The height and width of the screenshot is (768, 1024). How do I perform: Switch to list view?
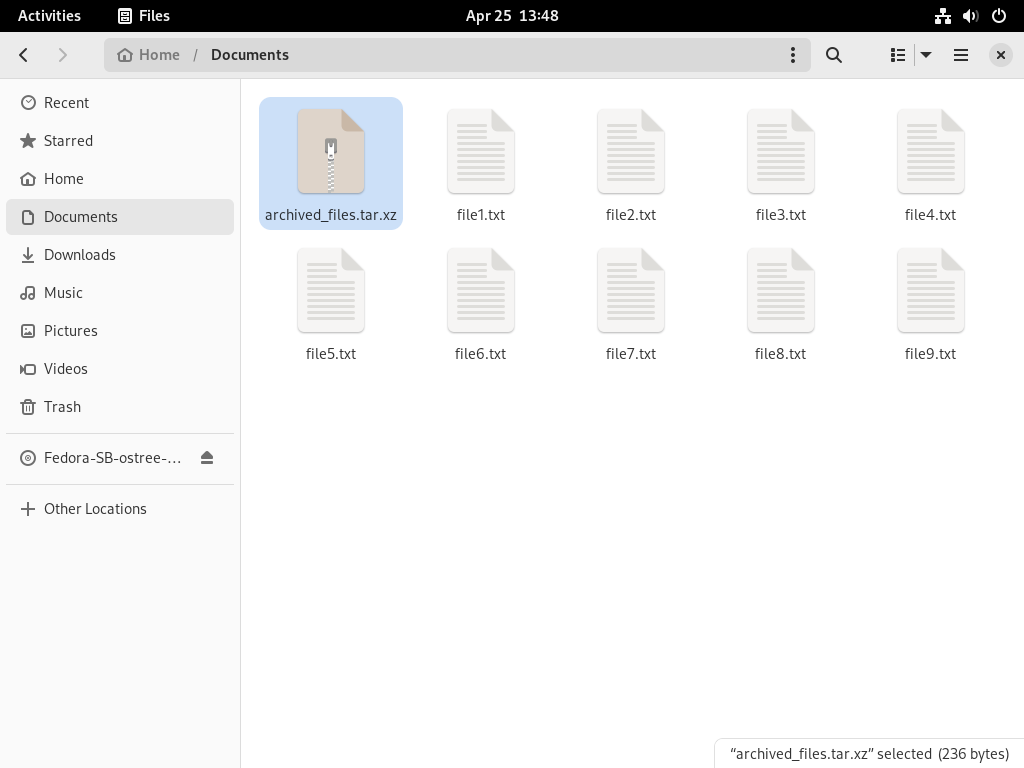(x=898, y=55)
